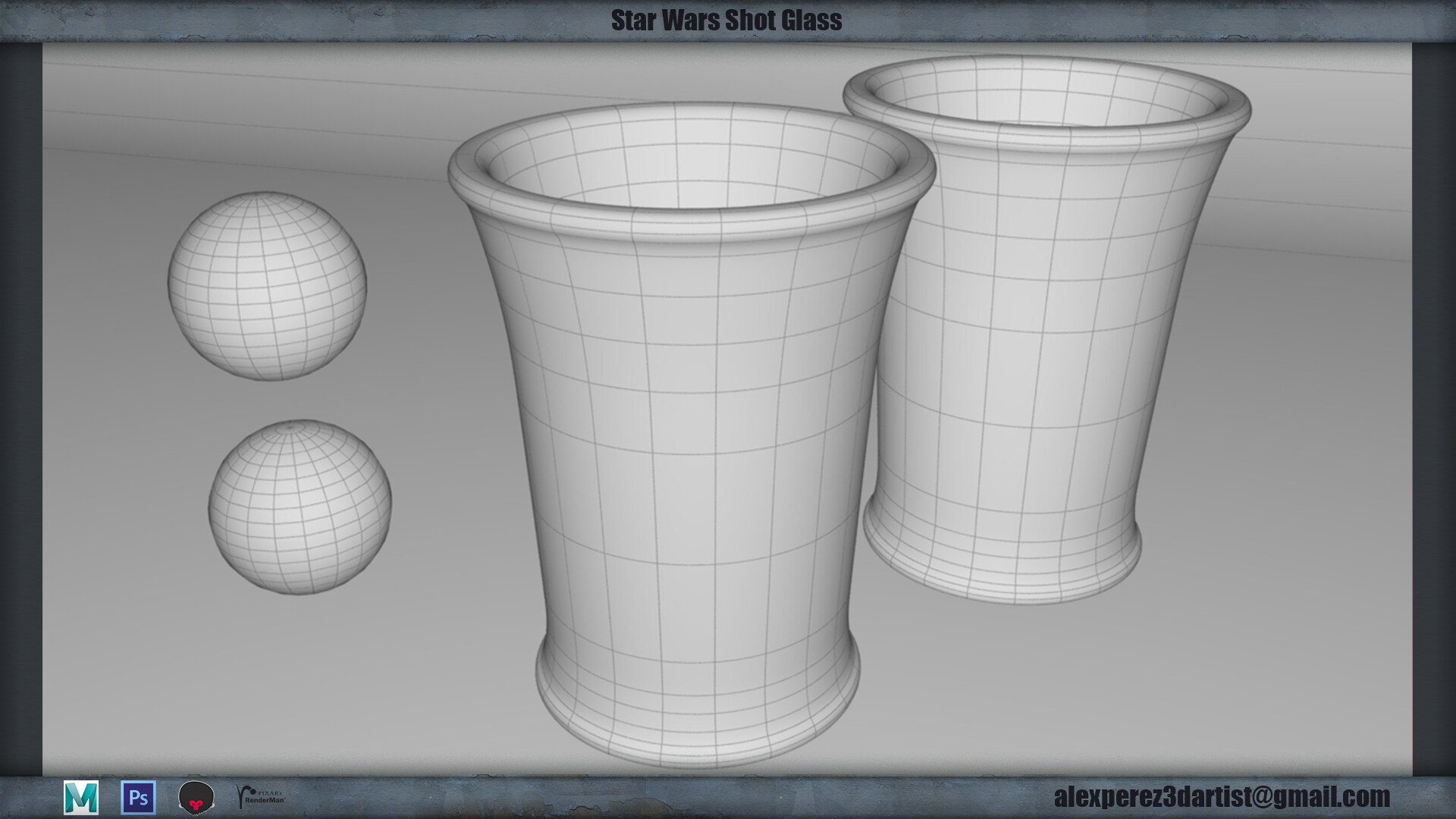This screenshot has width=1456, height=819.
Task: Select the lower wireframe sphere
Action: pos(300,507)
